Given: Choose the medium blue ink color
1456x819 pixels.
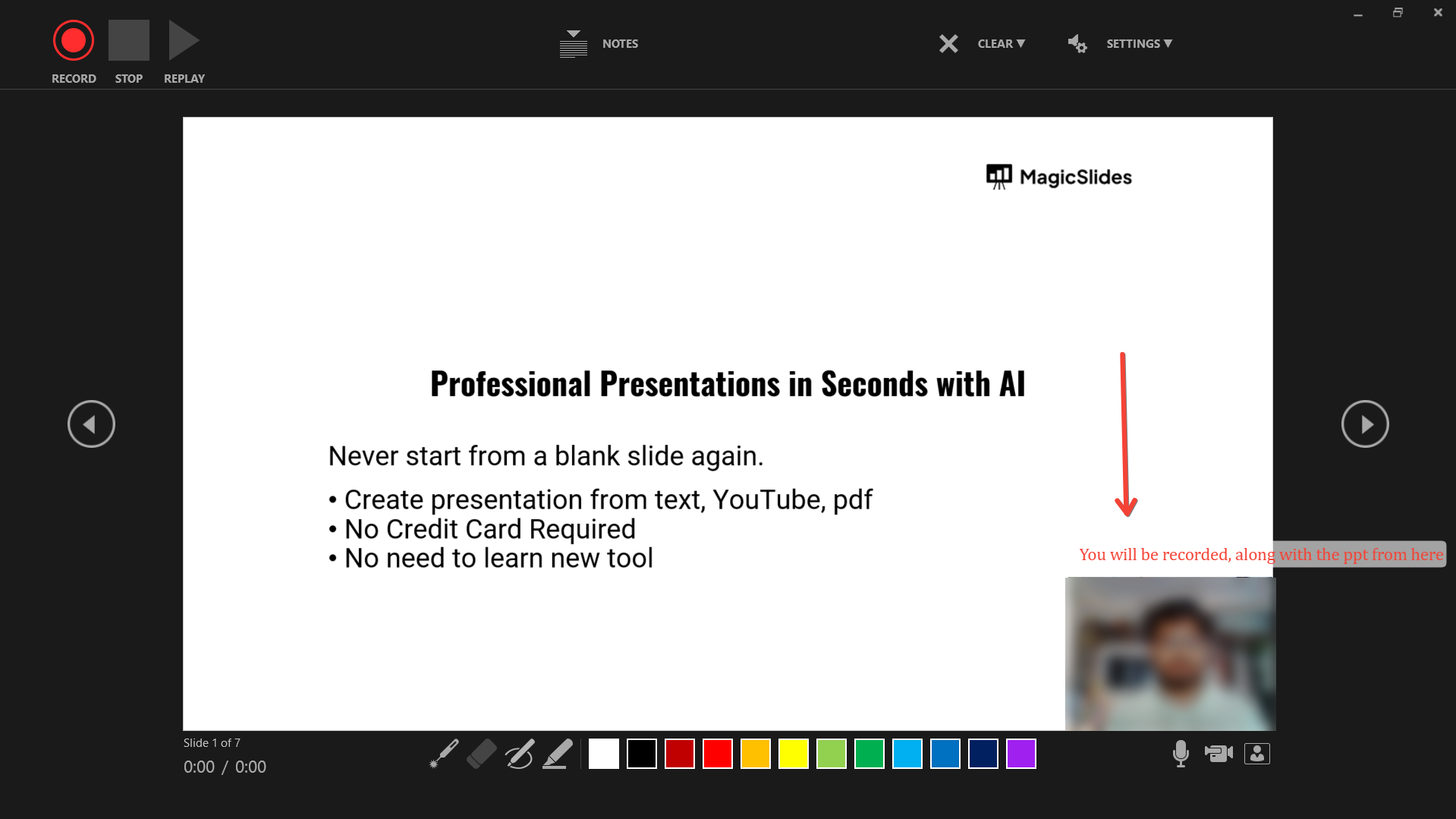Looking at the screenshot, I should coord(945,754).
